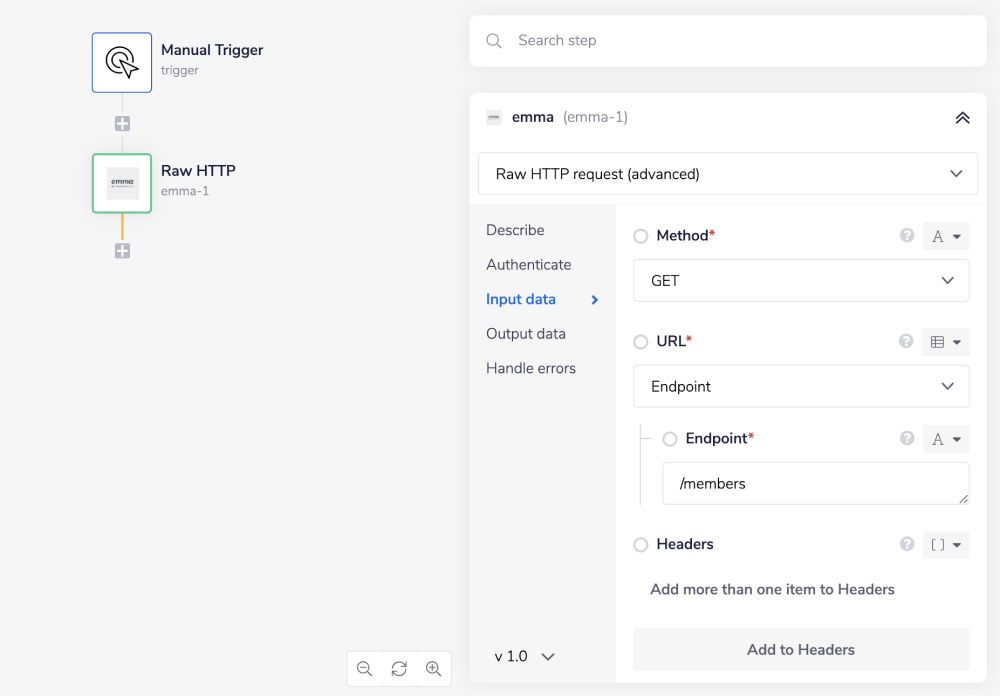This screenshot has height=696, width=1000.
Task: Add step between trigger and Raw HTTP
Action: click(x=122, y=124)
